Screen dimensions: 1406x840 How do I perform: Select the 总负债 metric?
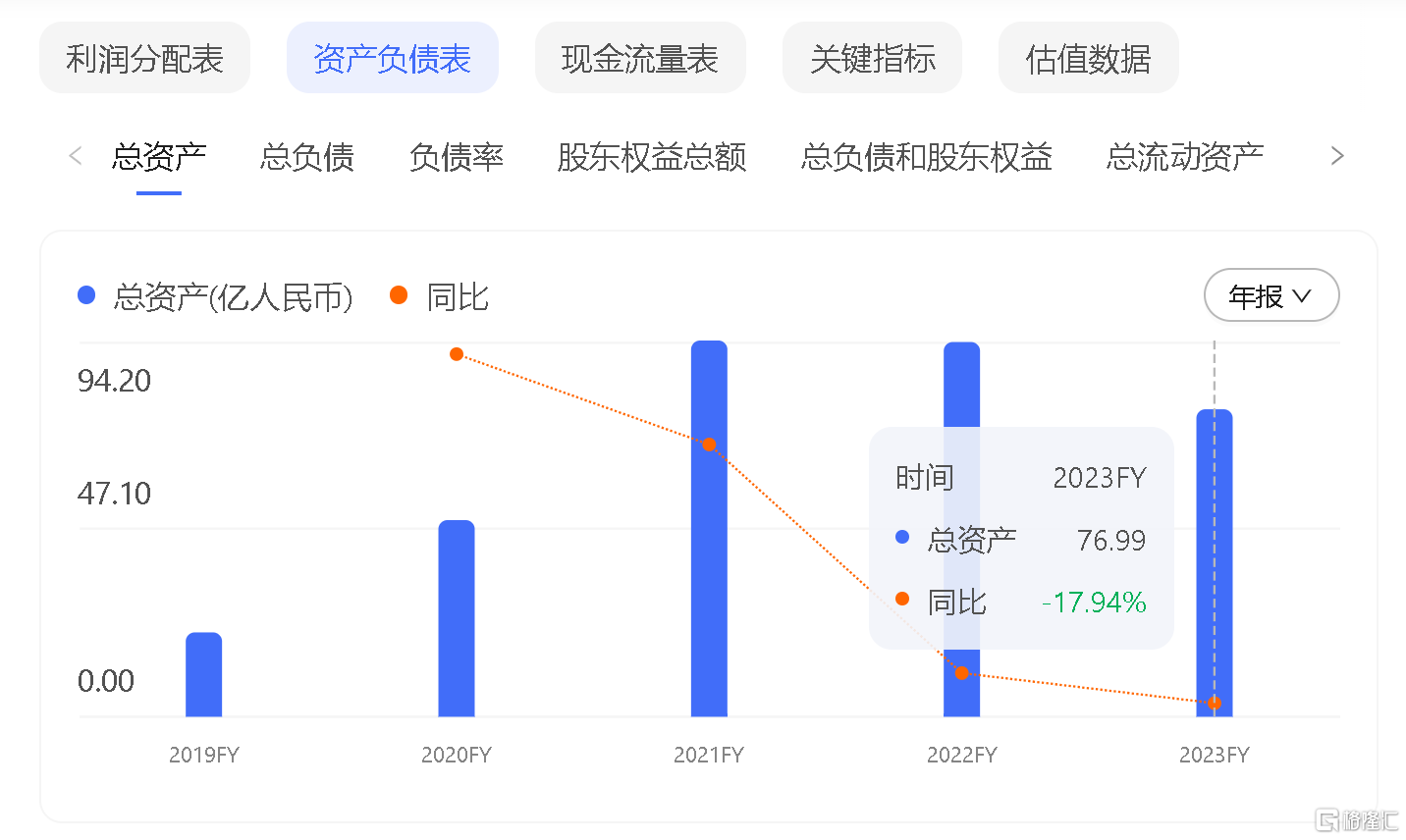pos(307,157)
